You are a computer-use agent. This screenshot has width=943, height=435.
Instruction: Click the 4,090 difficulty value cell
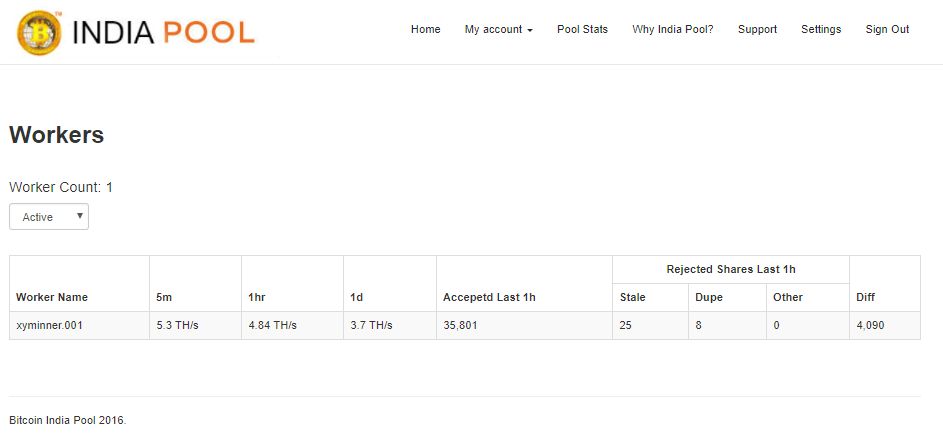(x=885, y=325)
